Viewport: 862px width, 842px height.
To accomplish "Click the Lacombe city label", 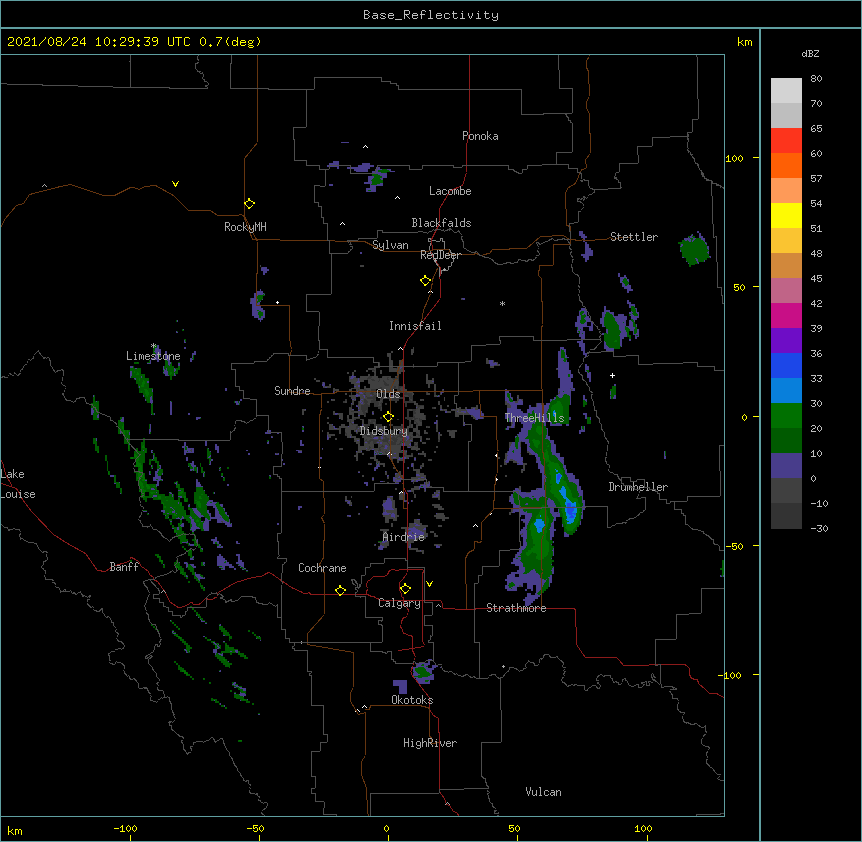I will coord(450,191).
